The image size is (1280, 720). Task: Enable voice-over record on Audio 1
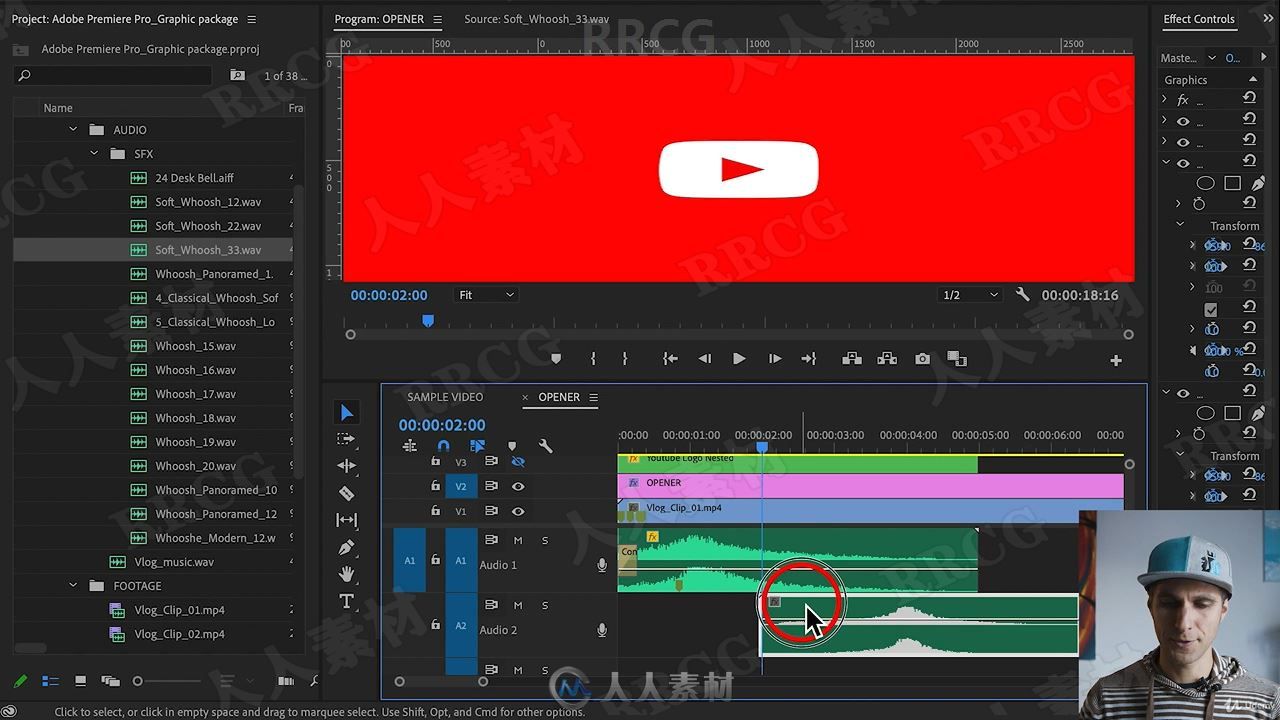(602, 565)
